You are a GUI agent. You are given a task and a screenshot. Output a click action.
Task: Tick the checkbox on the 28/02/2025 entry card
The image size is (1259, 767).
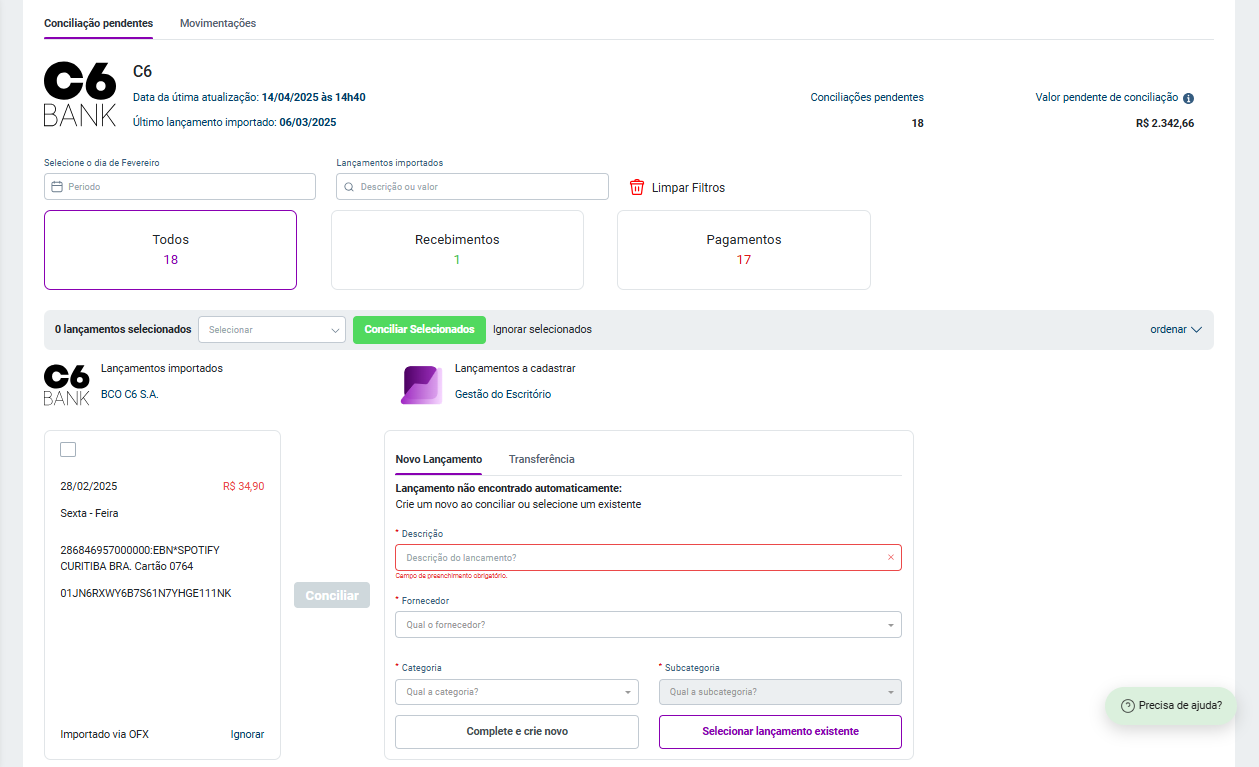68,449
